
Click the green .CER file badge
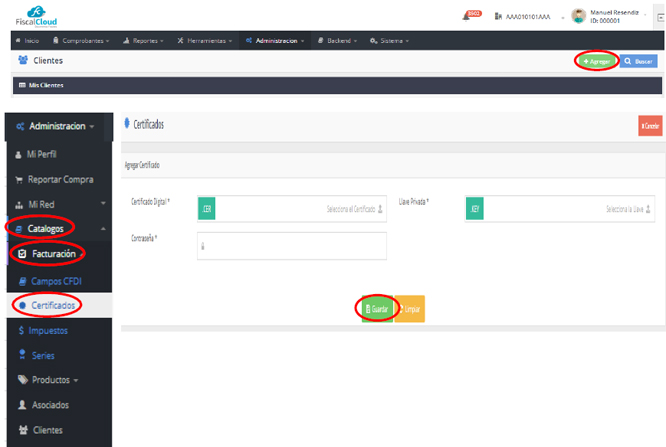tap(206, 209)
